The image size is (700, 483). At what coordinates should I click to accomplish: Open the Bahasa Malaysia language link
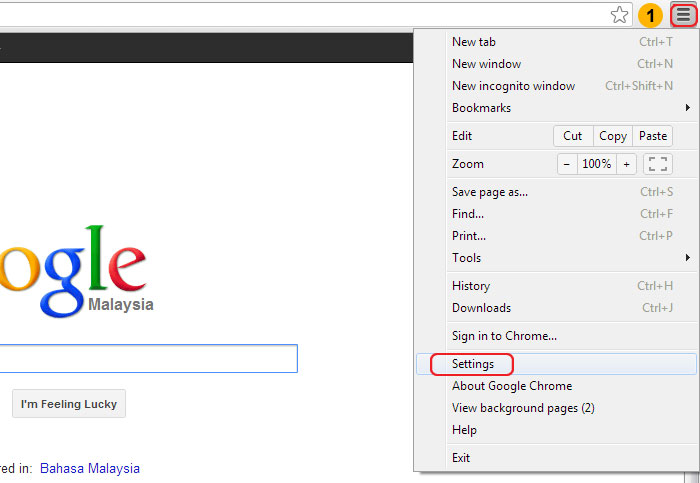coord(90,468)
